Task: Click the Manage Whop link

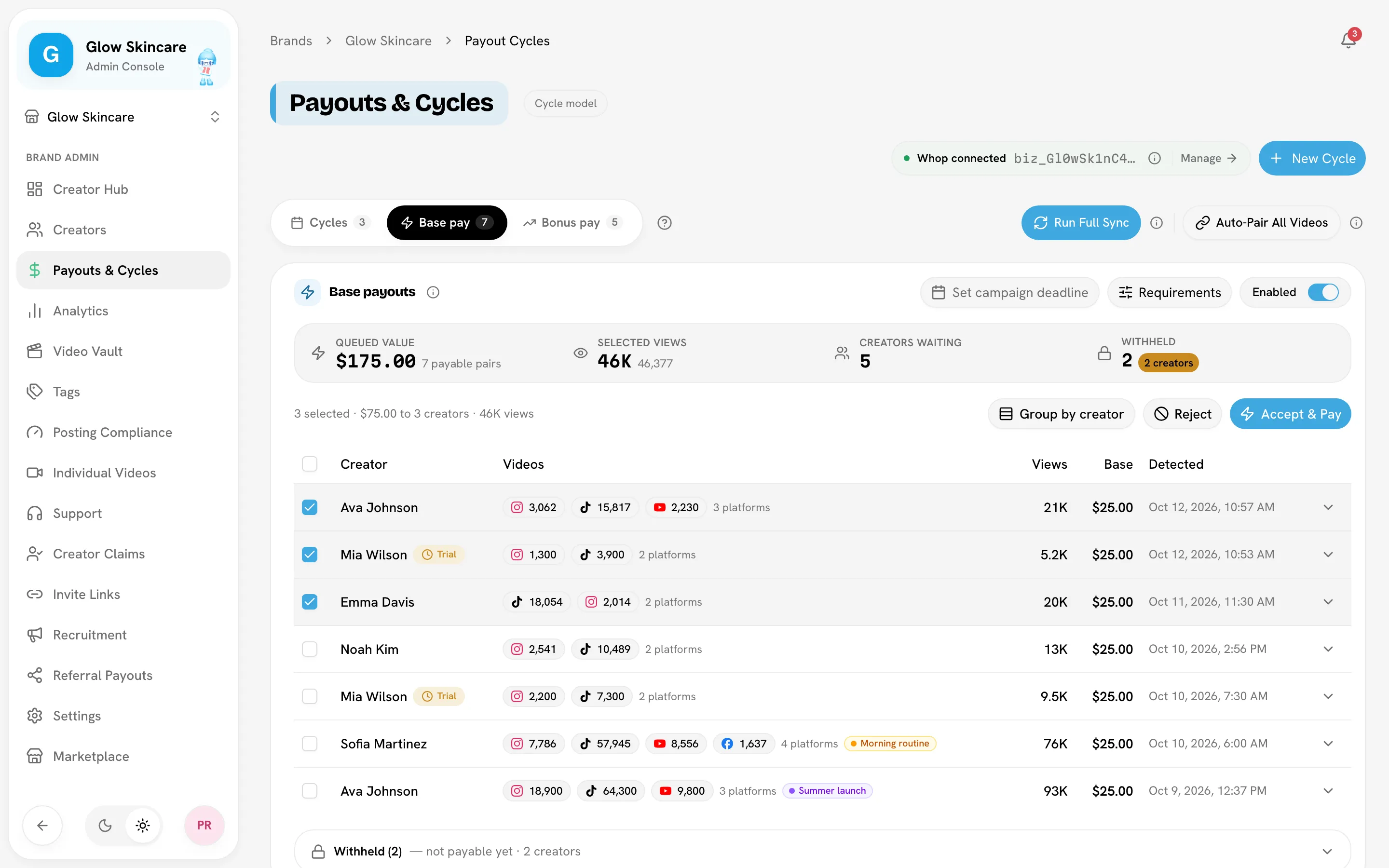Action: pyautogui.click(x=1208, y=159)
